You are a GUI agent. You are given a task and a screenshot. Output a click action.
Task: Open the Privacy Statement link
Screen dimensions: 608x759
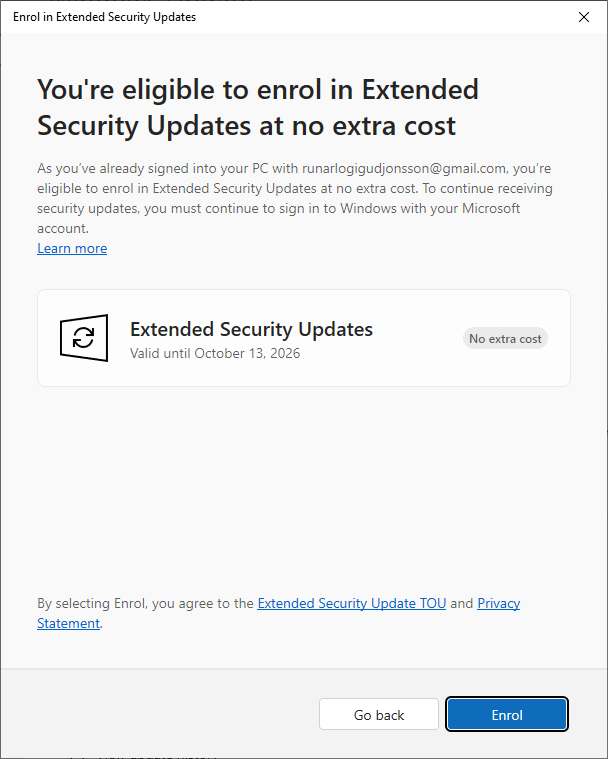click(x=498, y=603)
